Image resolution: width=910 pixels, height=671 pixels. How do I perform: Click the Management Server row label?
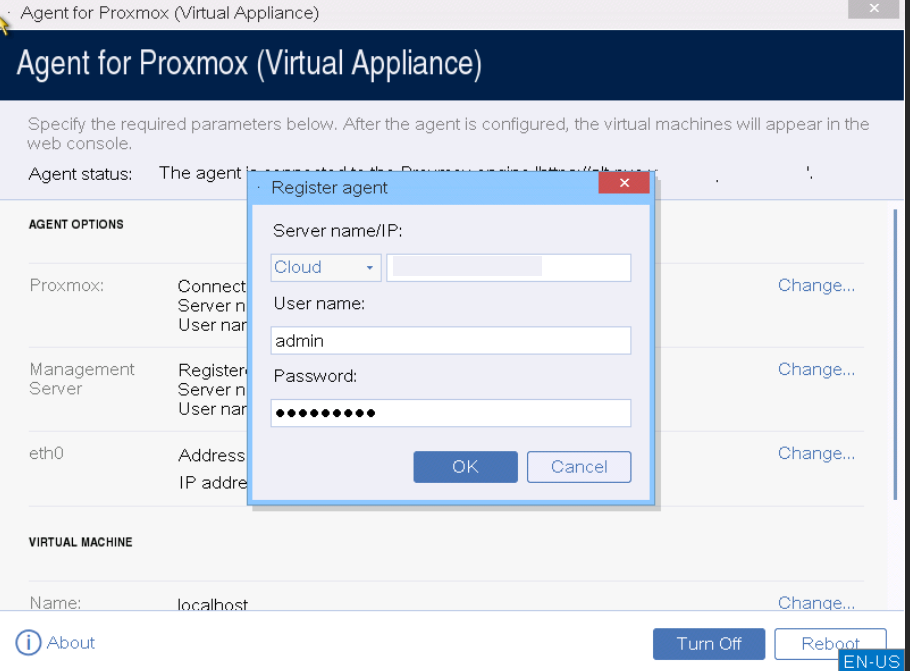pos(82,379)
